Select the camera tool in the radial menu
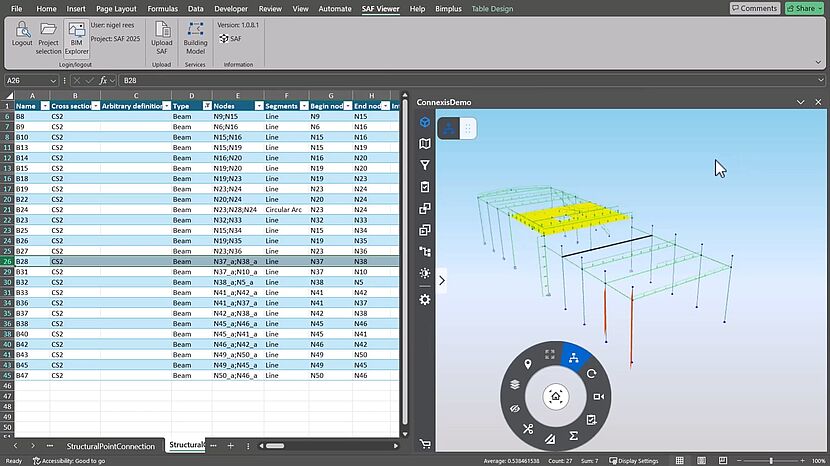830x466 pixels. point(597,396)
